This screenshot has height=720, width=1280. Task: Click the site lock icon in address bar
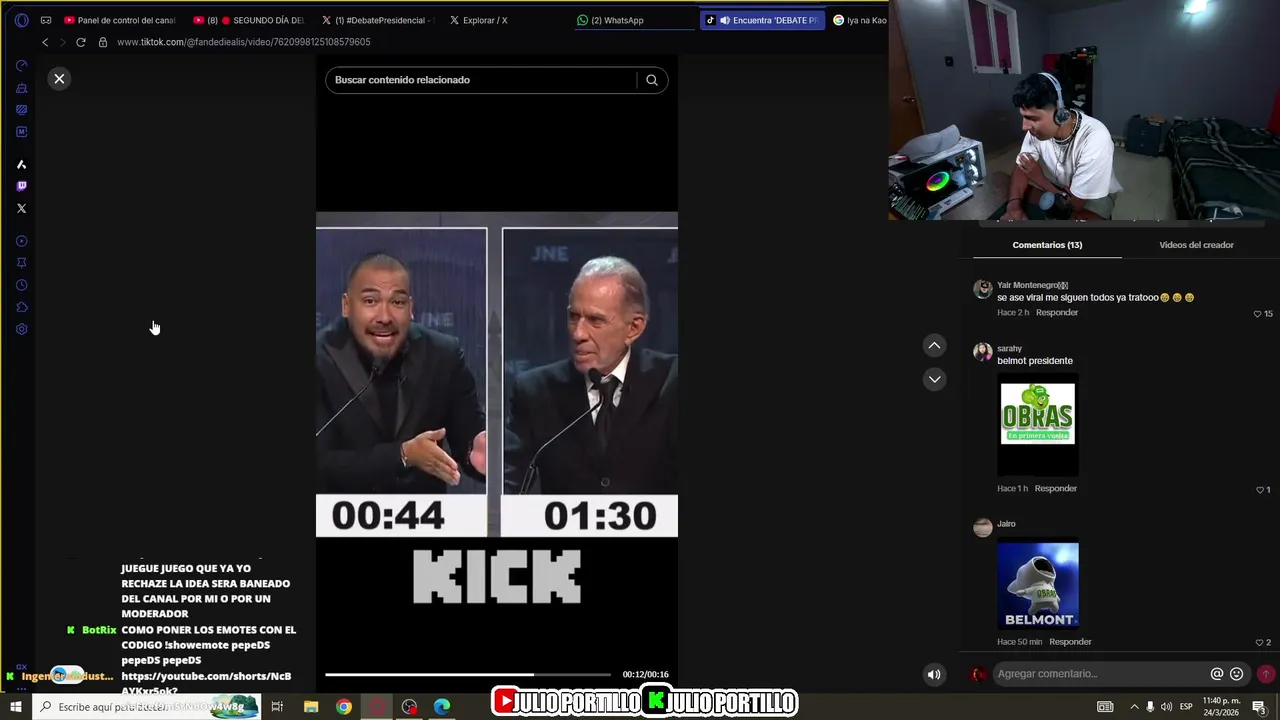(x=102, y=42)
